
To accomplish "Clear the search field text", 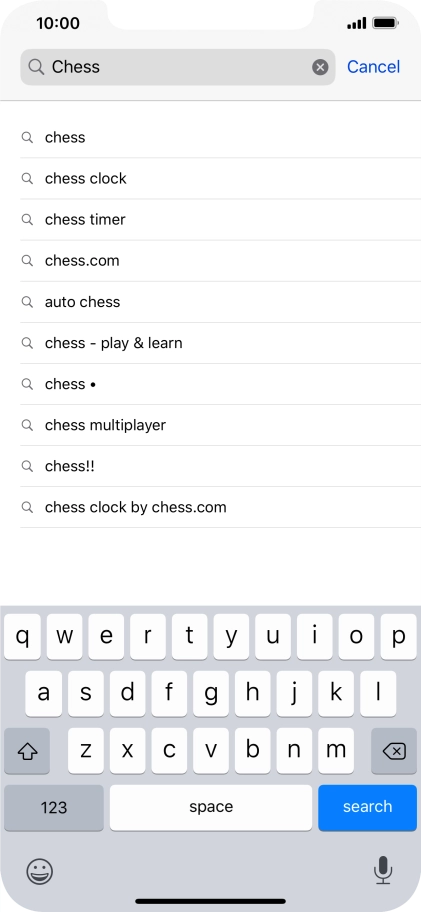I will click(x=320, y=67).
